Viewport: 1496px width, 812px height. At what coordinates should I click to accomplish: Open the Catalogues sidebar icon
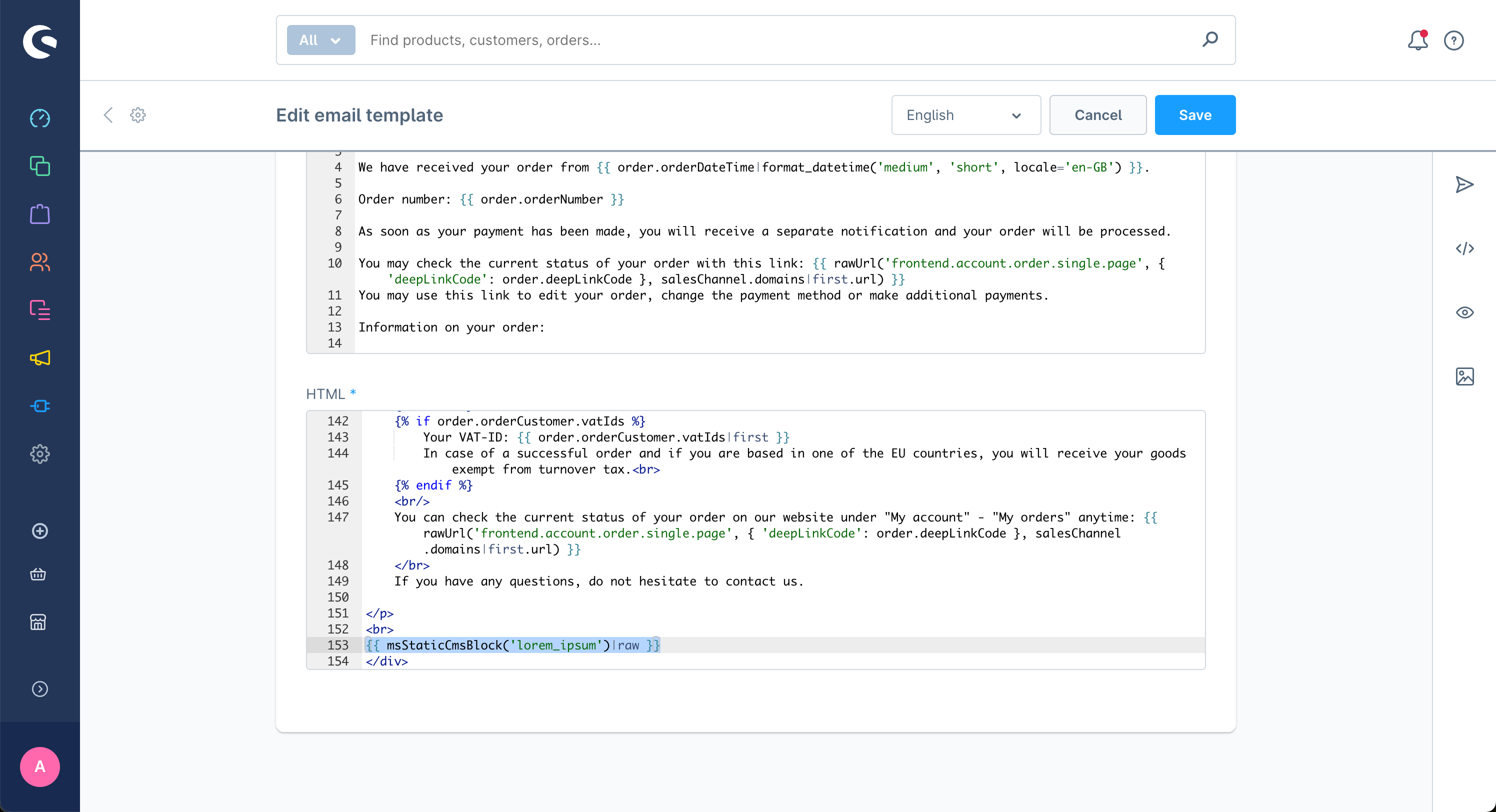point(39,166)
